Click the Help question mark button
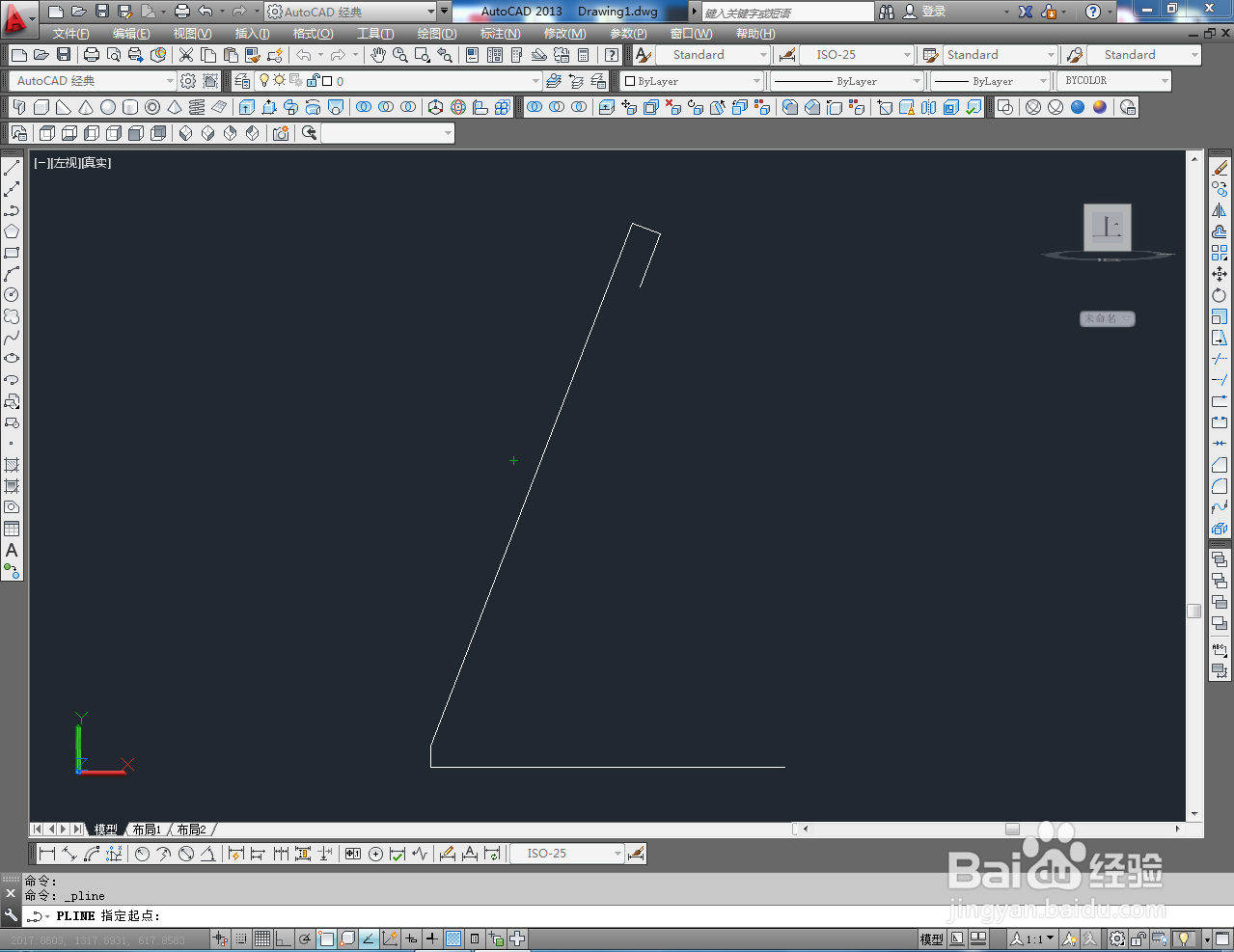 1092,12
